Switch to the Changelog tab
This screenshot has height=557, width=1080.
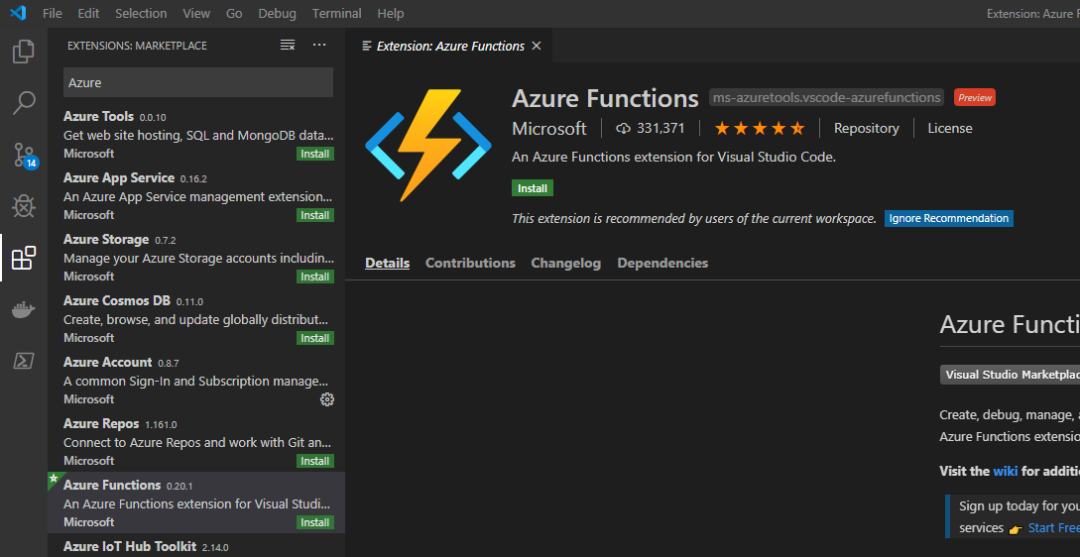coord(566,263)
